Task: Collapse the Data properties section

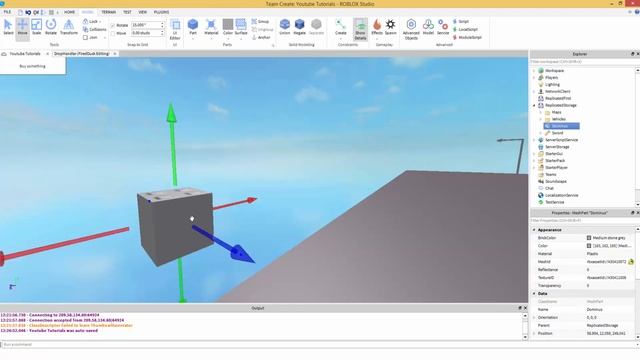Action: point(534,293)
